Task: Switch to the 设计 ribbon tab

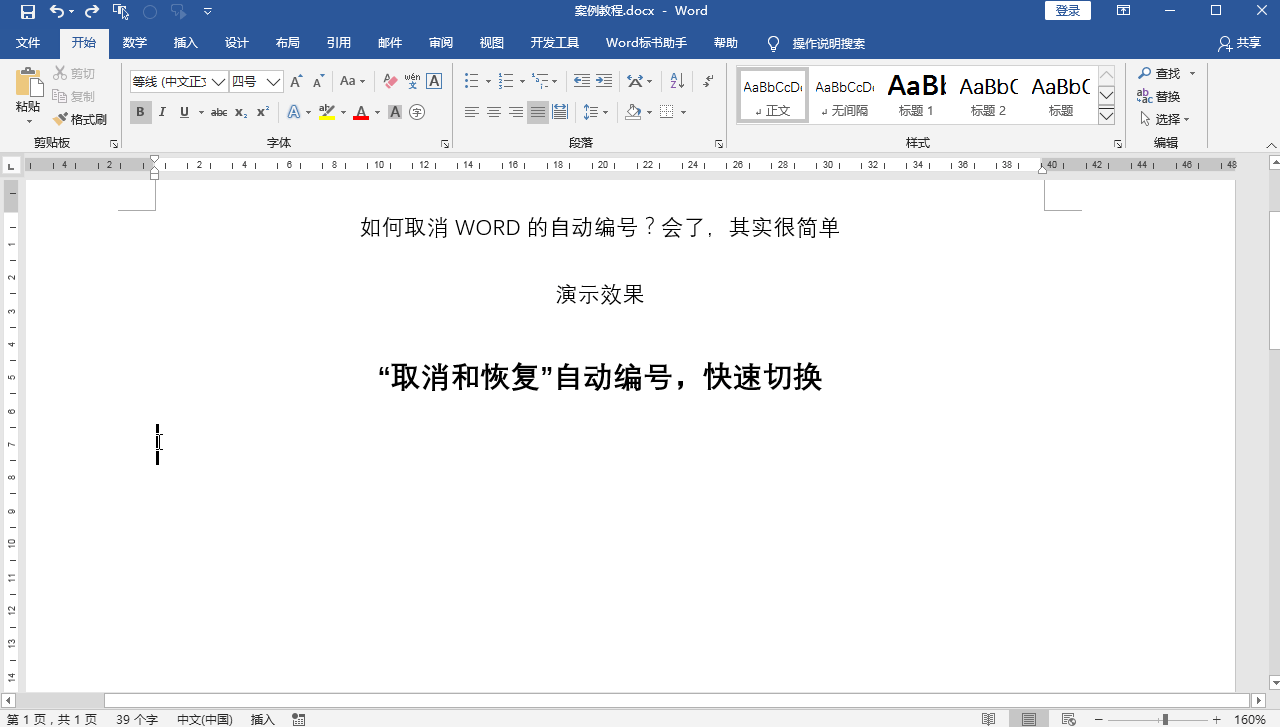Action: point(237,43)
